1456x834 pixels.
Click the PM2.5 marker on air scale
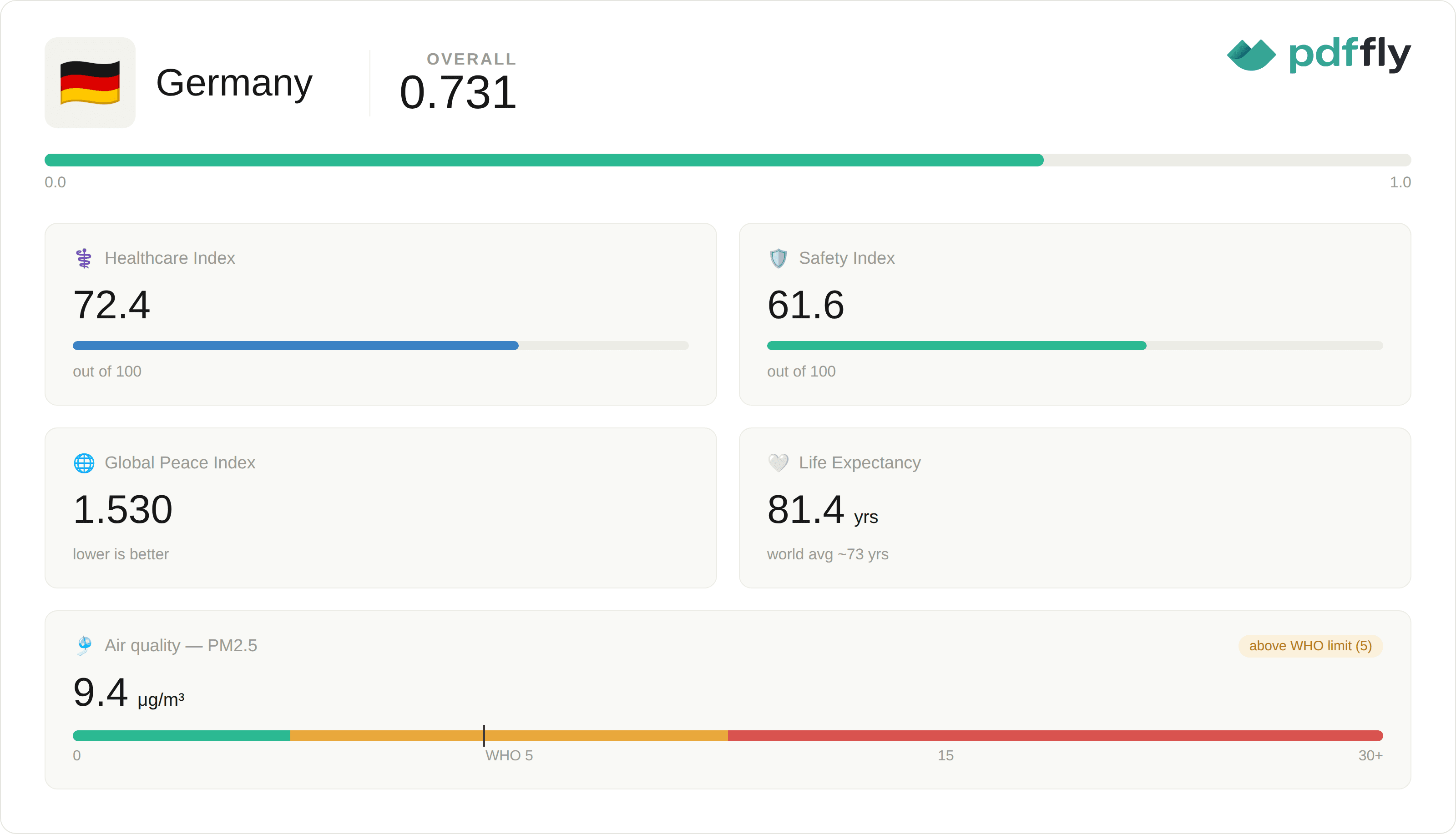(x=484, y=735)
